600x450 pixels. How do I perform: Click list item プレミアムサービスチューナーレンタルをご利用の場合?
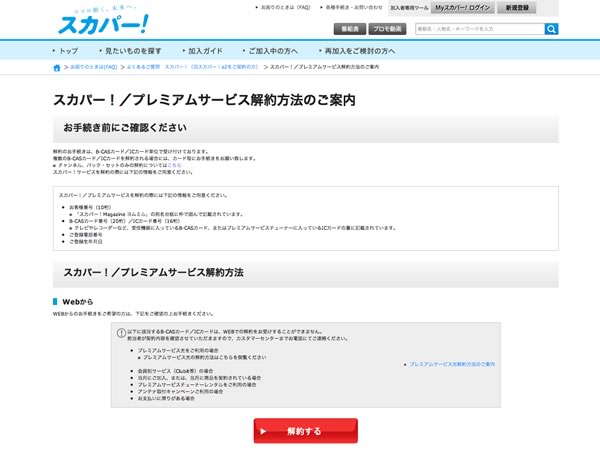[x=197, y=385]
